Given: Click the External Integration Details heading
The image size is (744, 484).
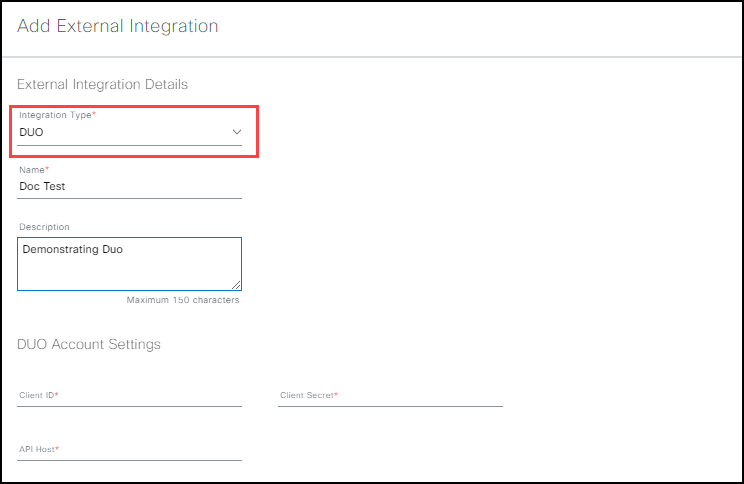Looking at the screenshot, I should (x=102, y=84).
